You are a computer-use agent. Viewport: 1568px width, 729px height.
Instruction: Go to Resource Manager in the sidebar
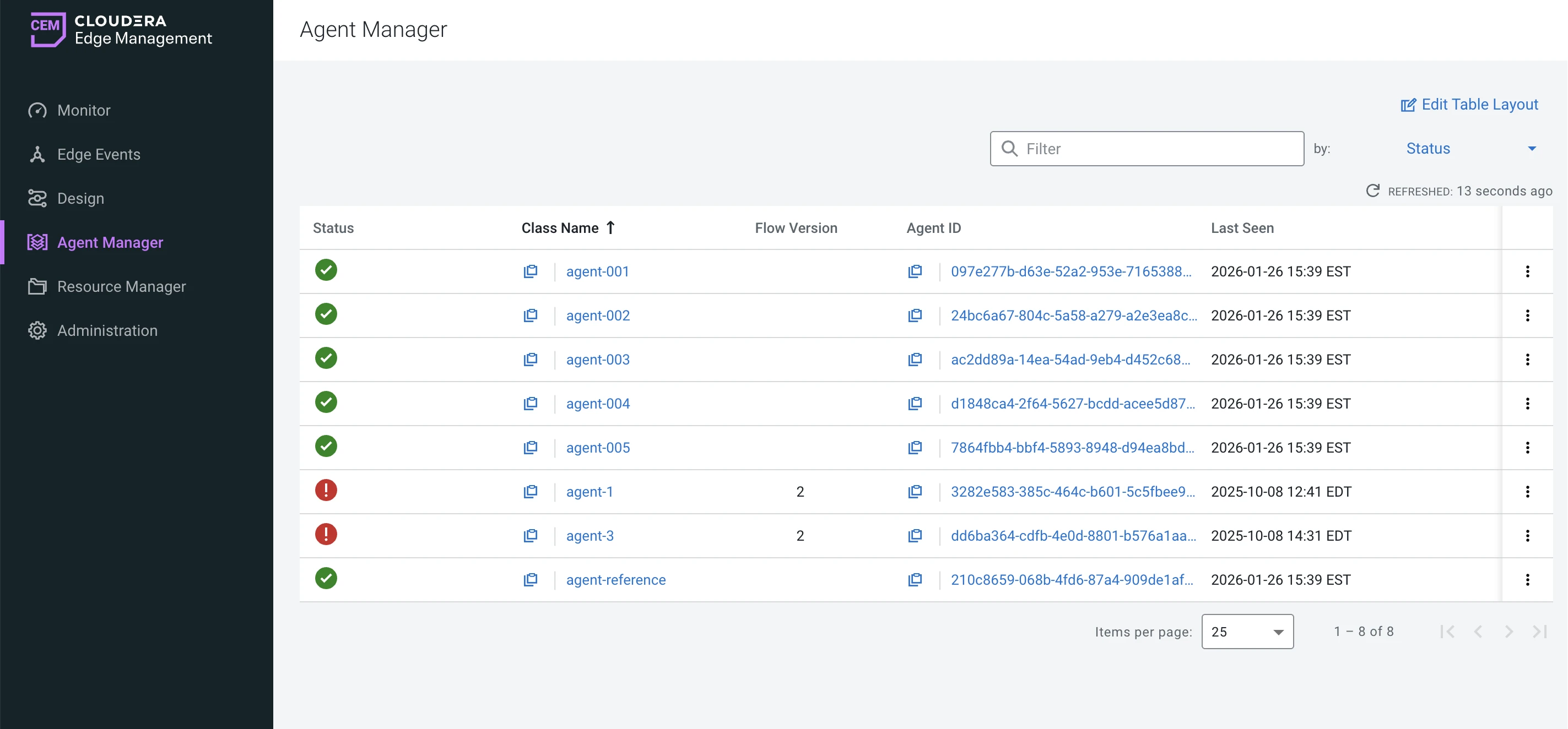[x=121, y=287]
